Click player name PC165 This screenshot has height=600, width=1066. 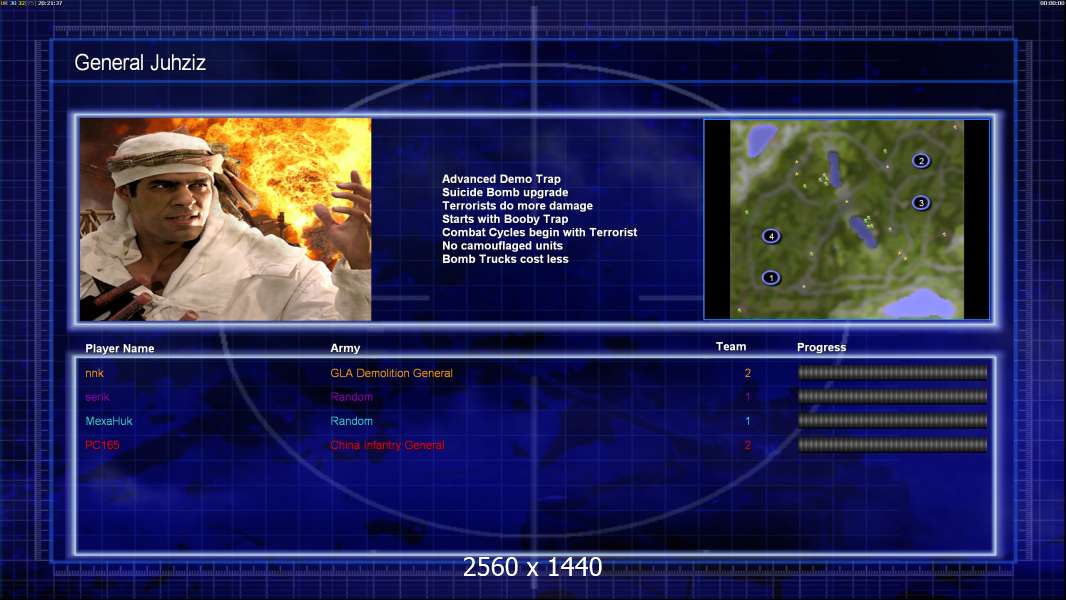click(102, 445)
